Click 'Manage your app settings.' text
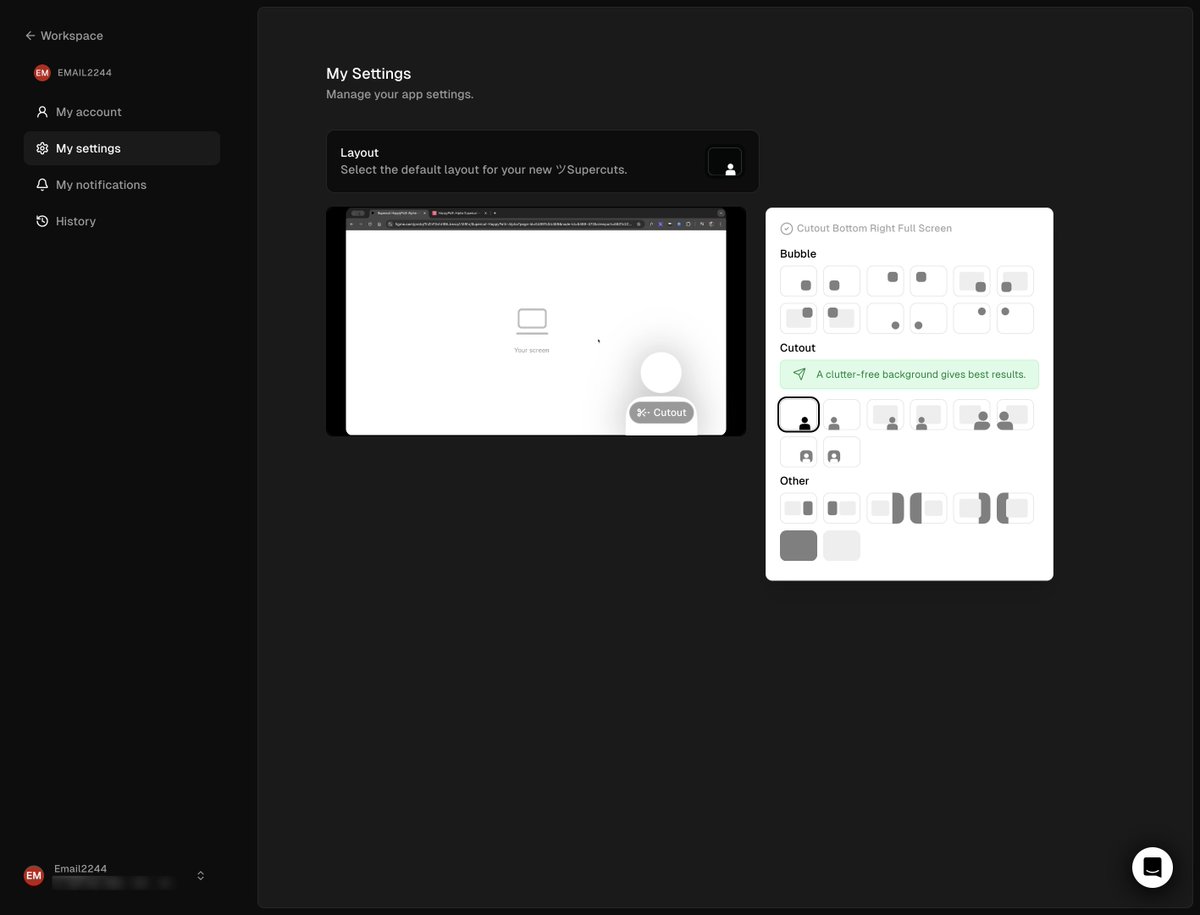 tap(400, 94)
